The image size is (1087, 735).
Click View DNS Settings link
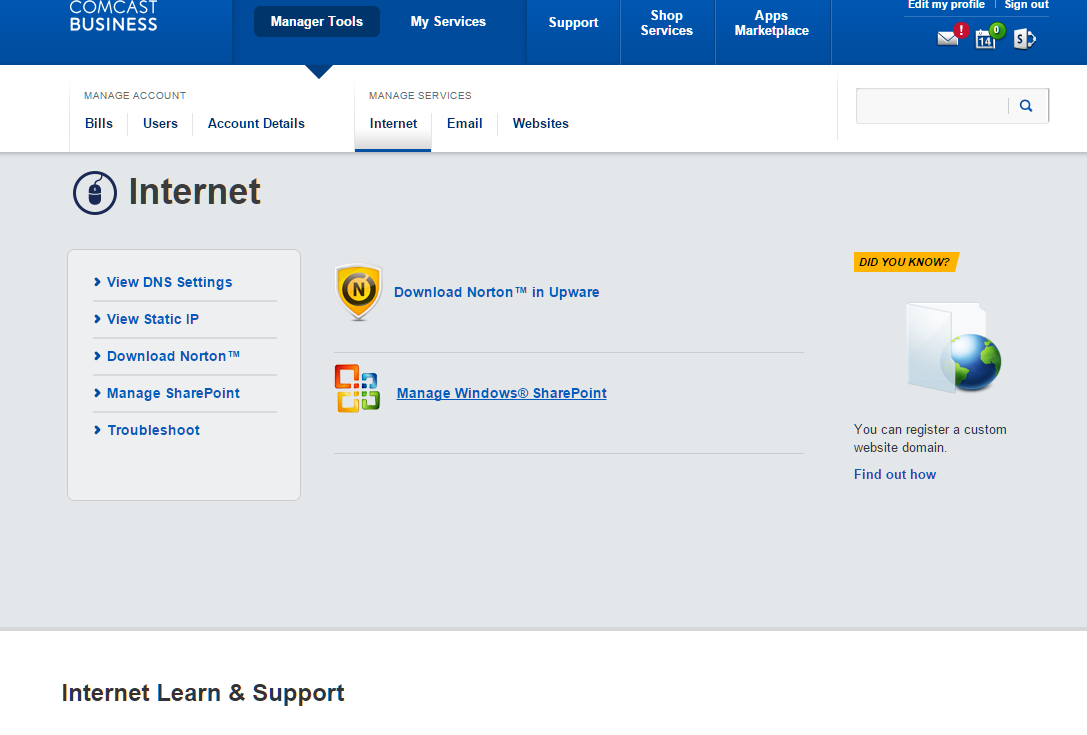click(169, 283)
